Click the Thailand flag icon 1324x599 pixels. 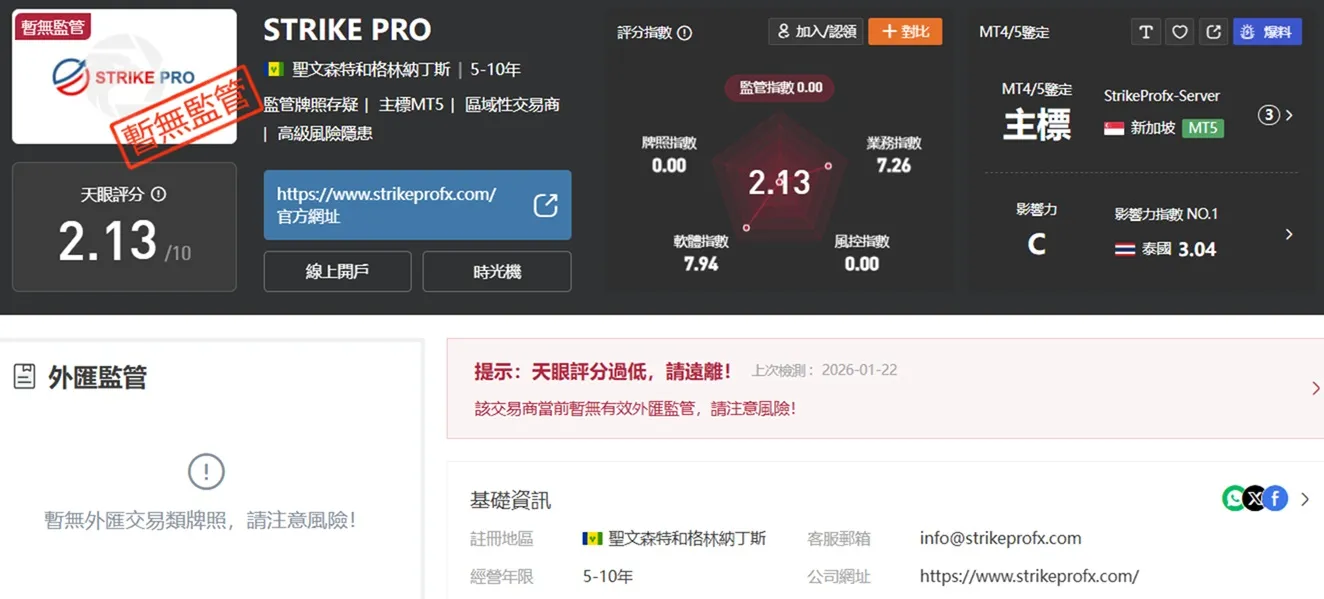[1125, 249]
